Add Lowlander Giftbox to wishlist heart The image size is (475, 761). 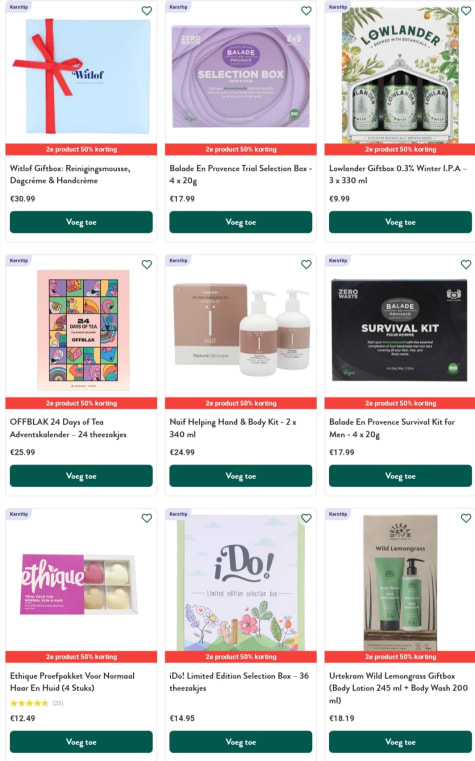tap(466, 11)
